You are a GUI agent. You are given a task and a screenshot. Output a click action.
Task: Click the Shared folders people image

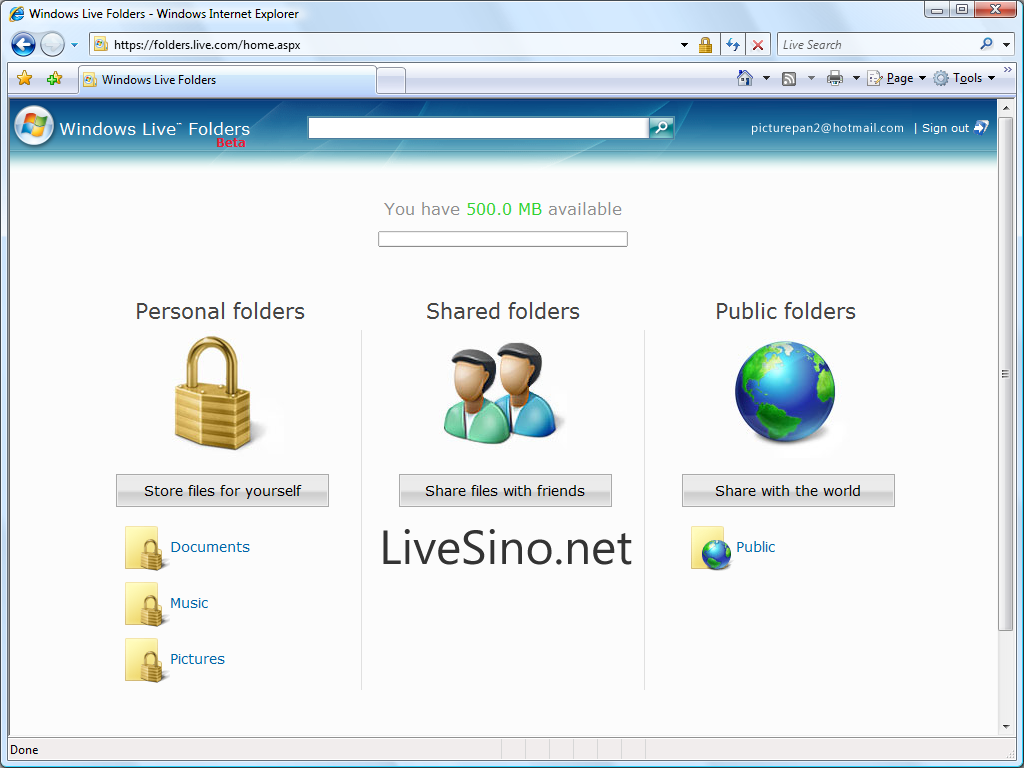(x=501, y=392)
